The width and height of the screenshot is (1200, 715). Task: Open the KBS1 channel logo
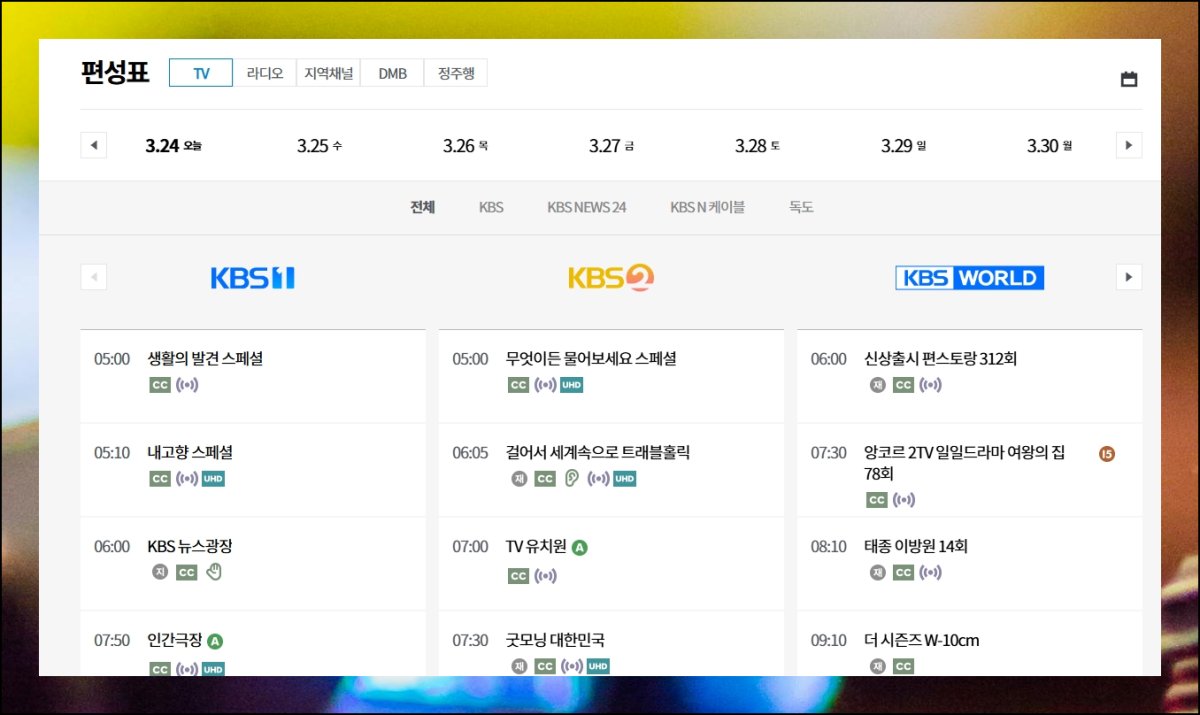pos(253,278)
